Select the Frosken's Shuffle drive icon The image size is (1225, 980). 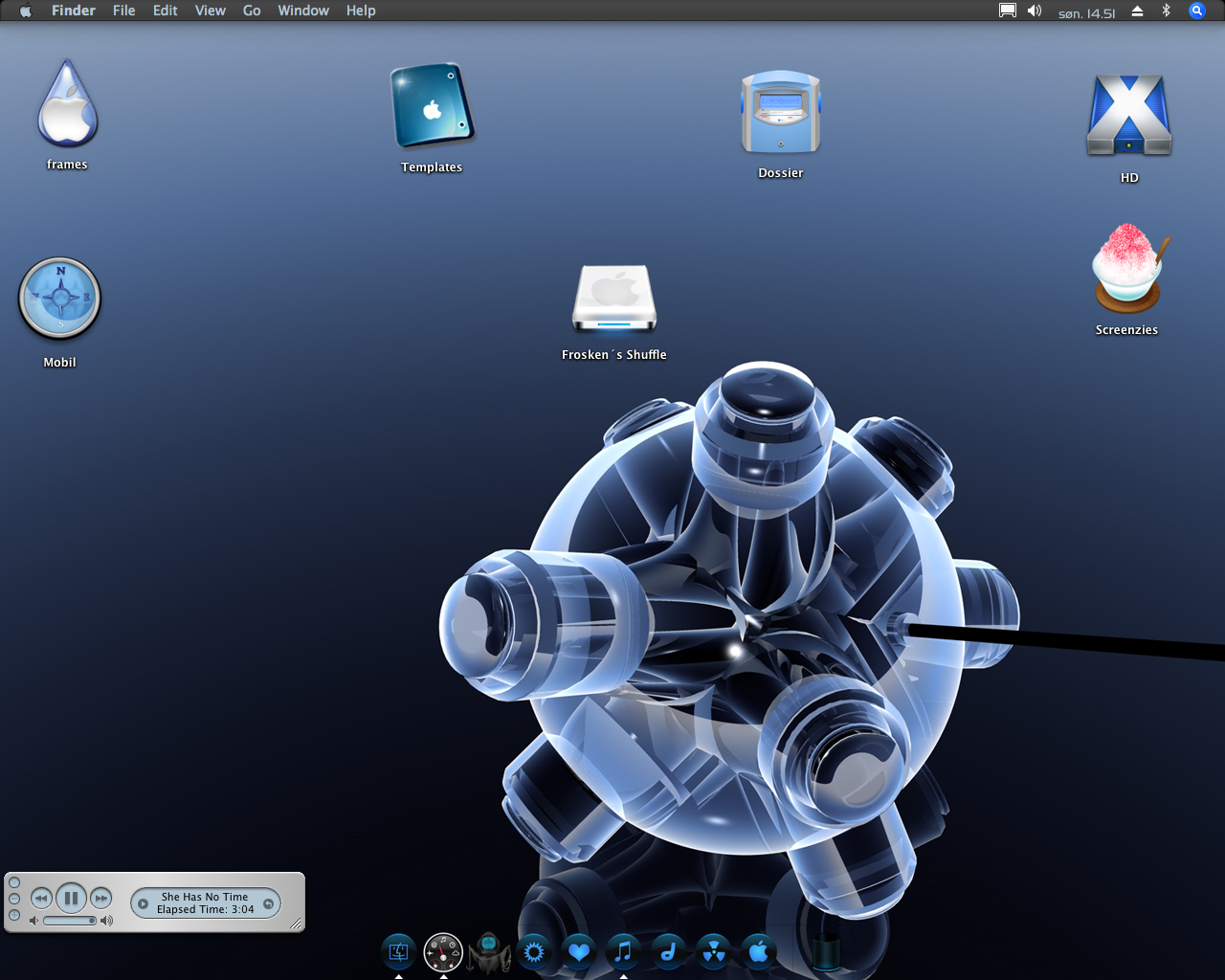[614, 299]
